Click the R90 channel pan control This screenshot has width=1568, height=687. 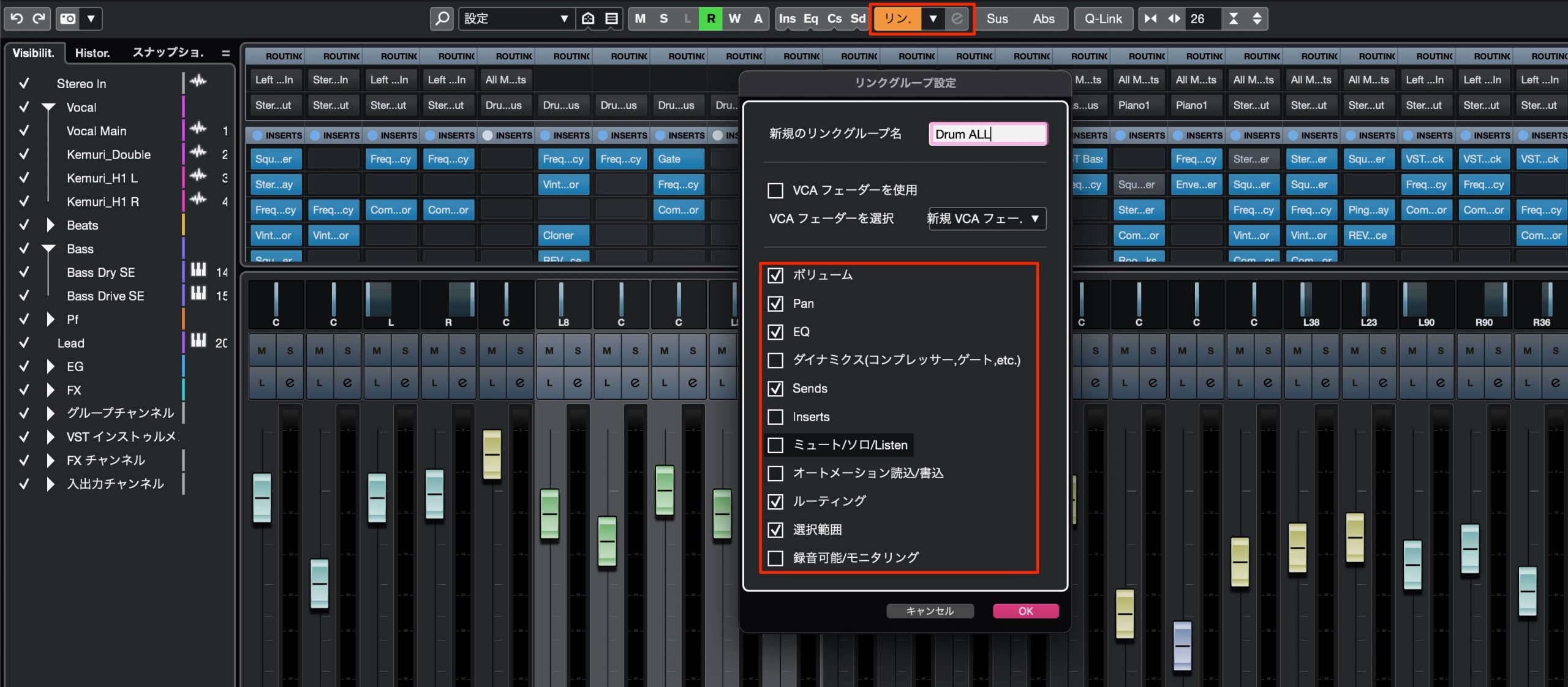pyautogui.click(x=1484, y=304)
